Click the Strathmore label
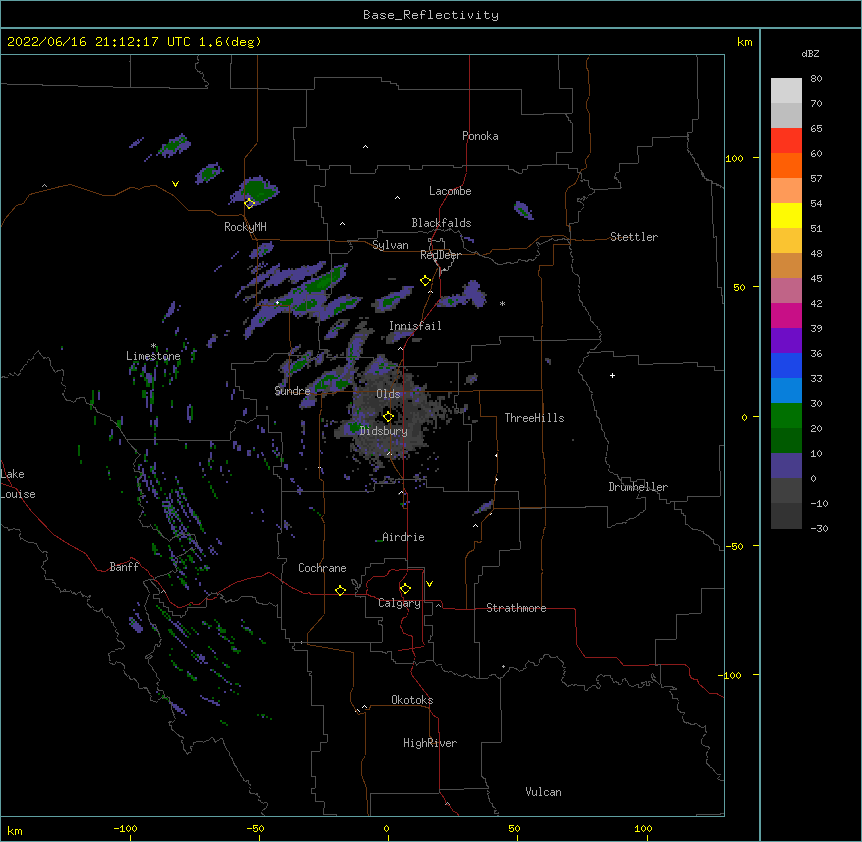The height and width of the screenshot is (842, 862). 516,608
